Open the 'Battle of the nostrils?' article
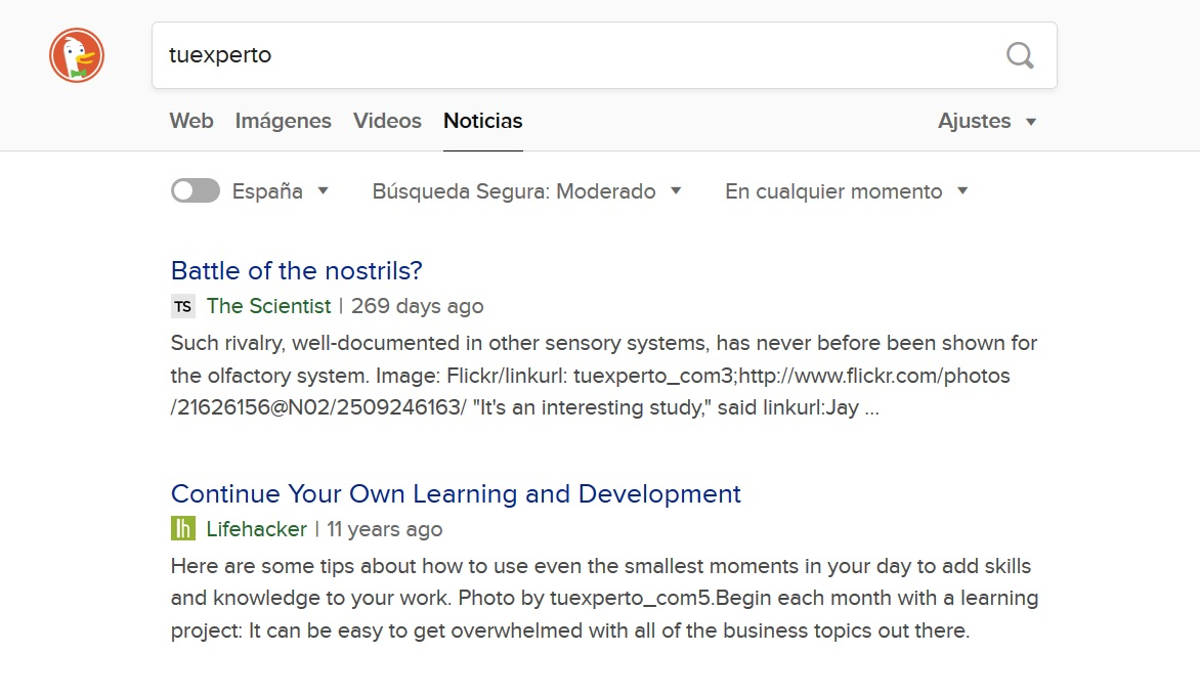The image size is (1200, 696). [x=297, y=270]
